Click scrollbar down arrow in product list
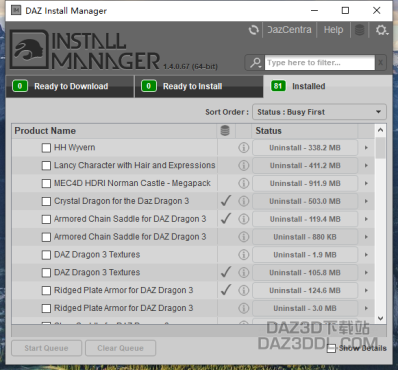Image resolution: width=398 pixels, height=370 pixels. (380, 318)
